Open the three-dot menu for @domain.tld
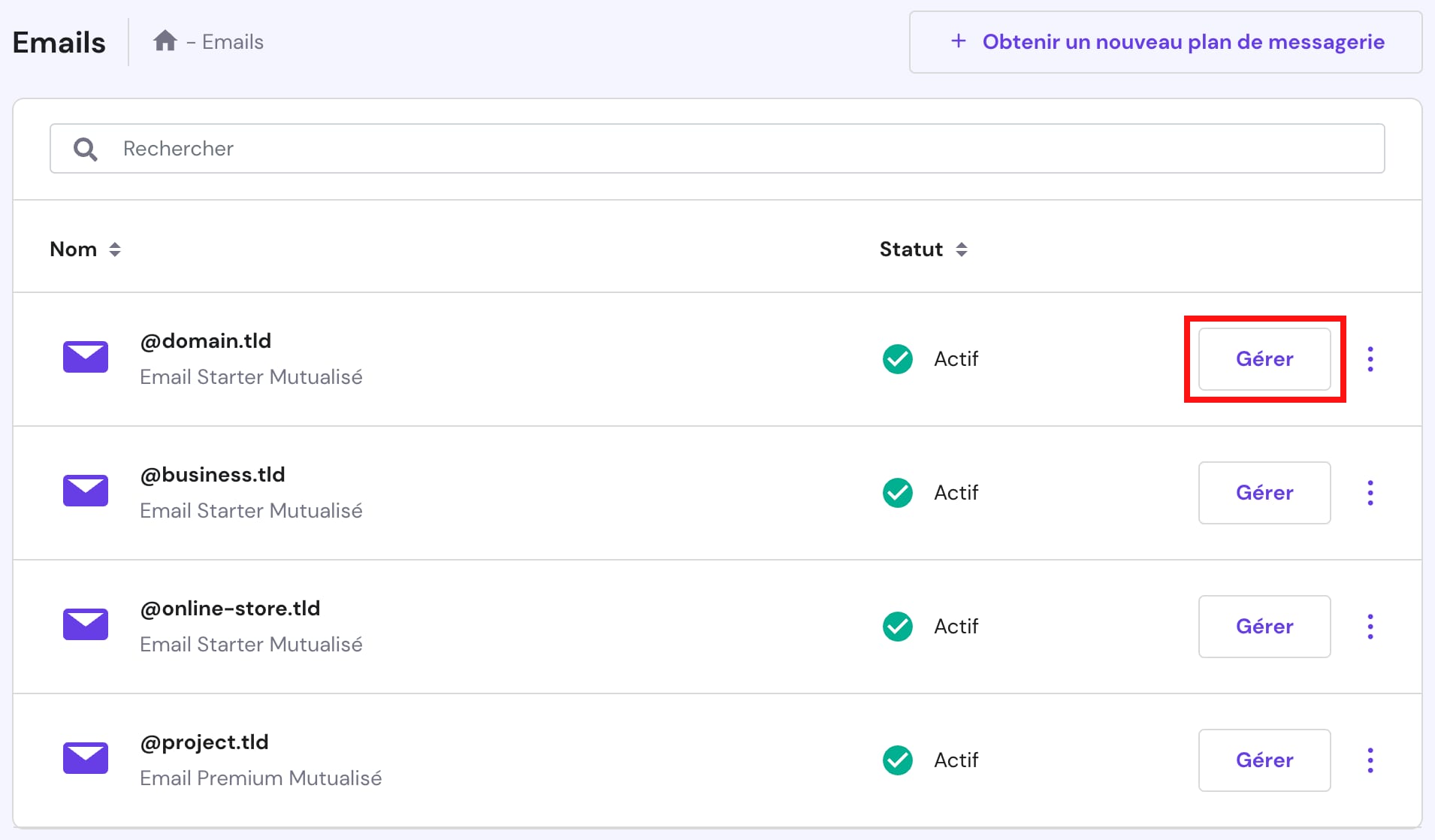This screenshot has height=840, width=1435. 1372,359
